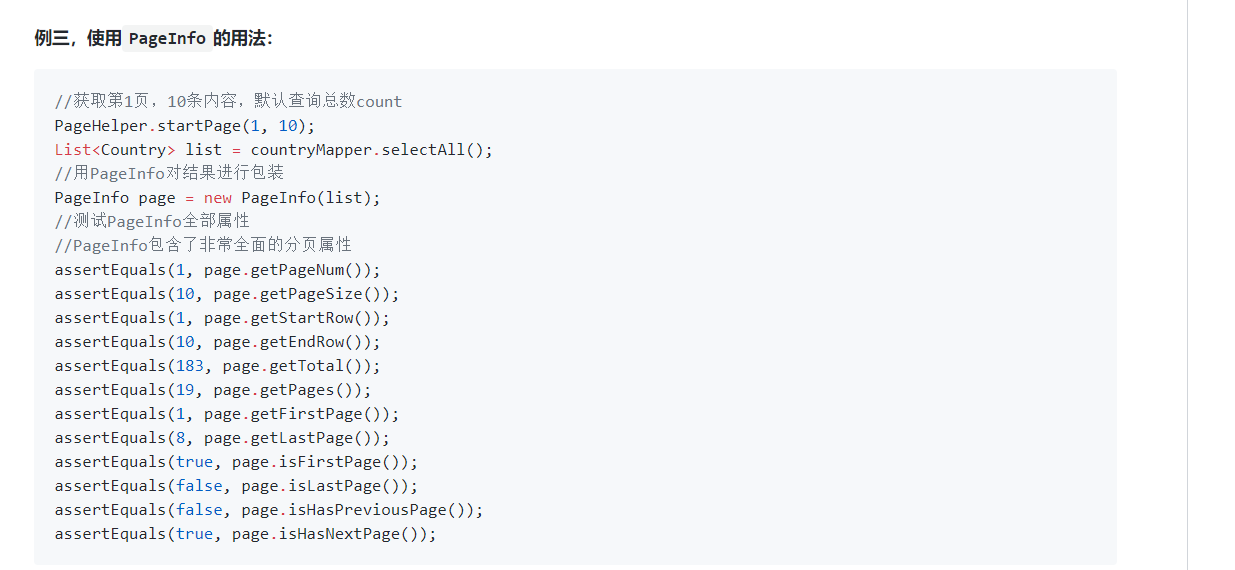The height and width of the screenshot is (570, 1235).
Task: Click the page.getEndRow() assertion line
Action: pos(217,342)
